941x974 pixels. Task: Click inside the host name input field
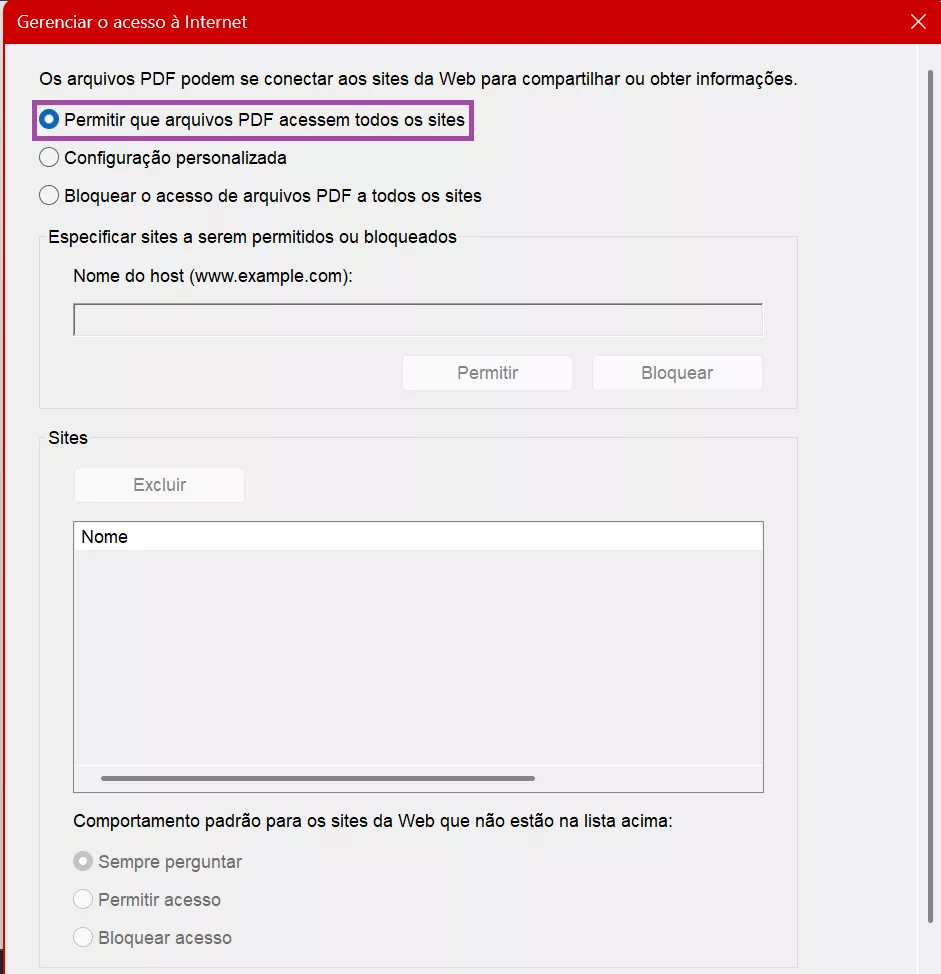417,319
